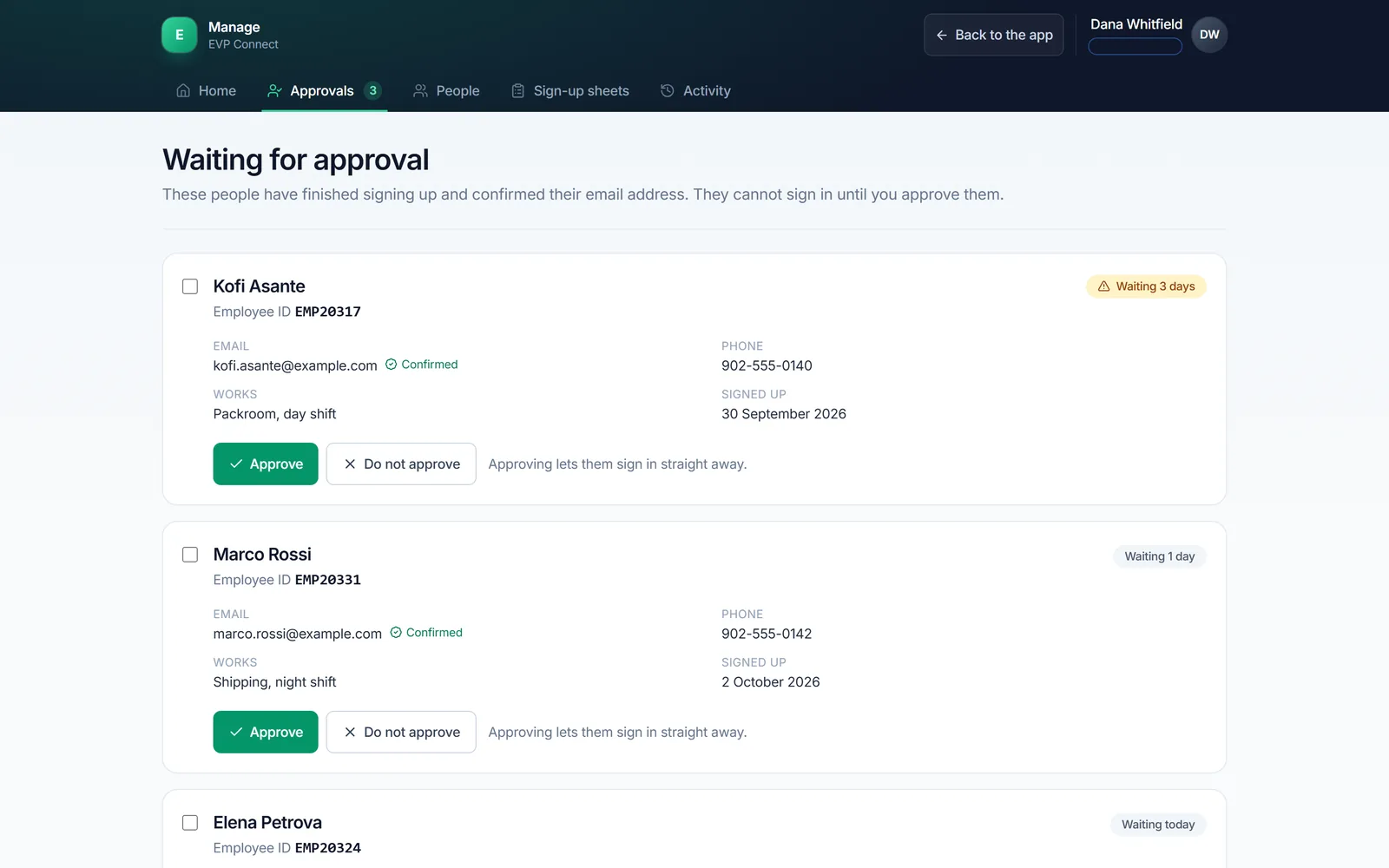This screenshot has height=868, width=1389.
Task: Click the sign-up date 2 October 2026
Action: 771,682
